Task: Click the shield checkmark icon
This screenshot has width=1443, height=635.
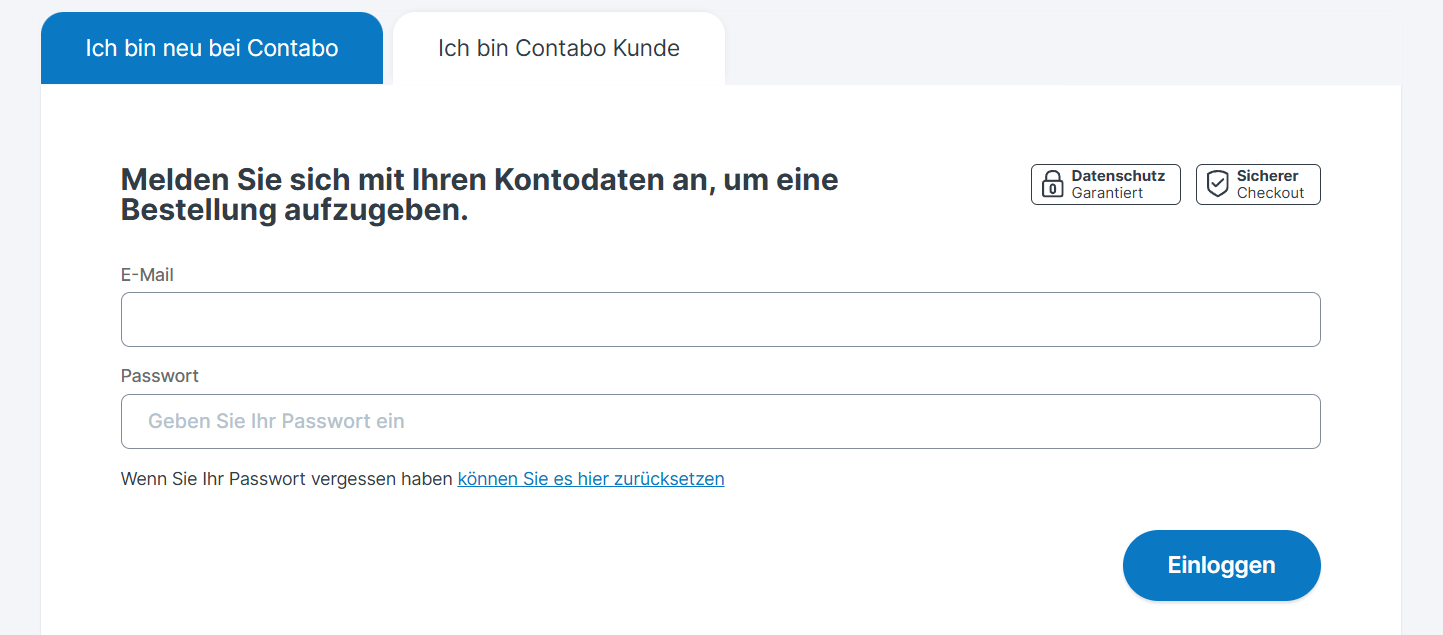Action: point(1217,185)
